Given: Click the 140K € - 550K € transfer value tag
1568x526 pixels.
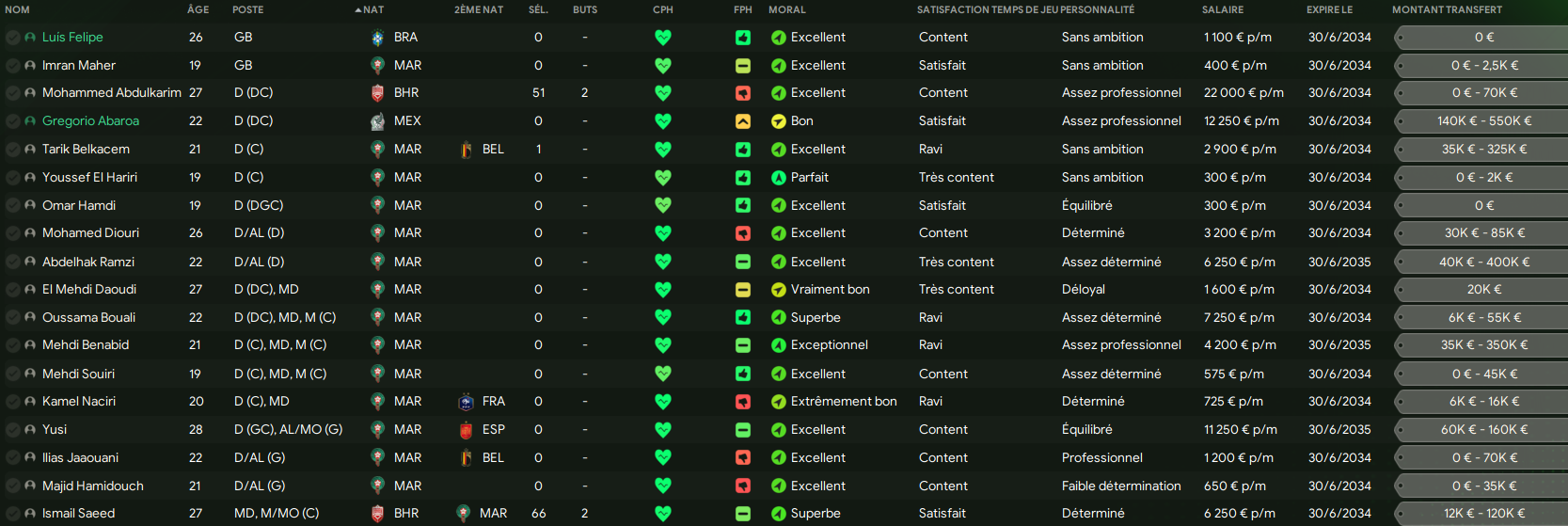Looking at the screenshot, I should click(x=1483, y=121).
